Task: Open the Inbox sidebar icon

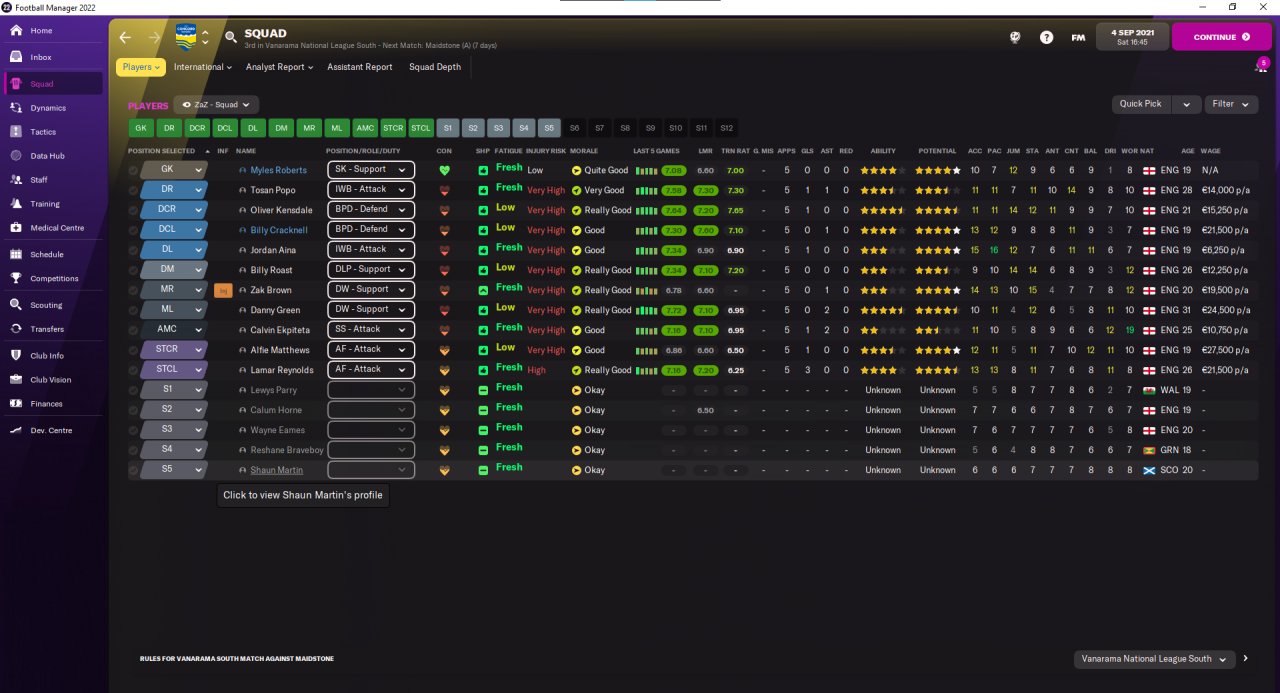Action: pos(16,57)
